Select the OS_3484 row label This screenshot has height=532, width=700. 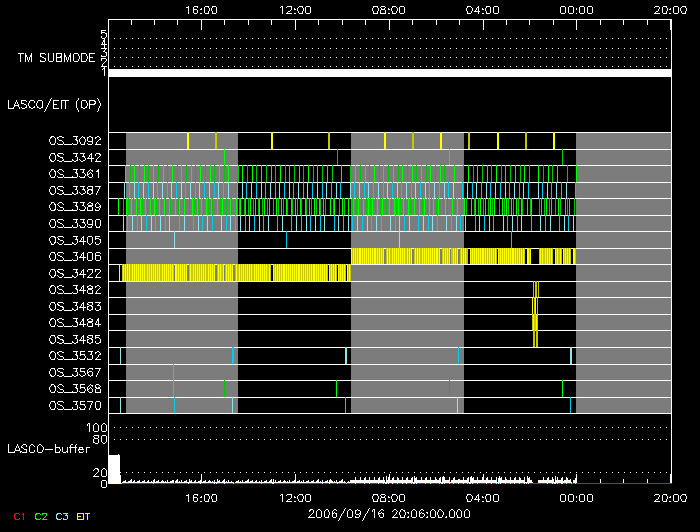point(74,323)
